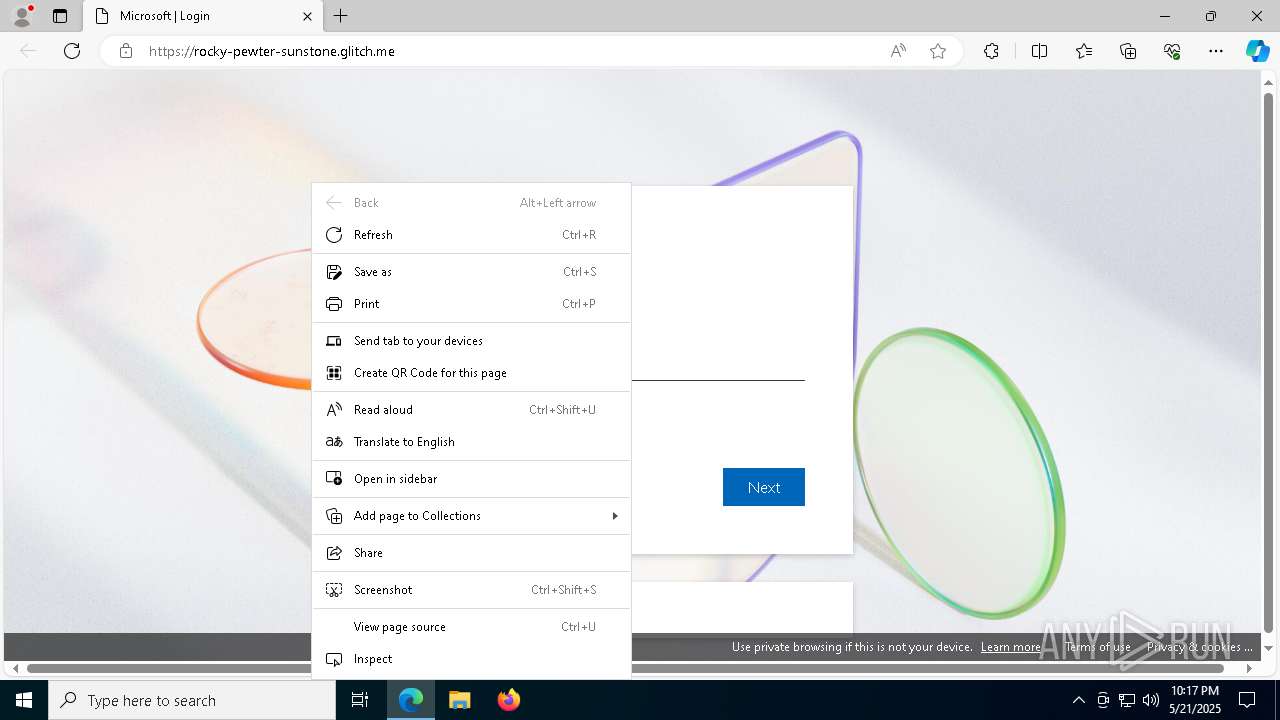Select Refresh in the context menu
Viewport: 1280px width, 720px height.
click(x=471, y=235)
